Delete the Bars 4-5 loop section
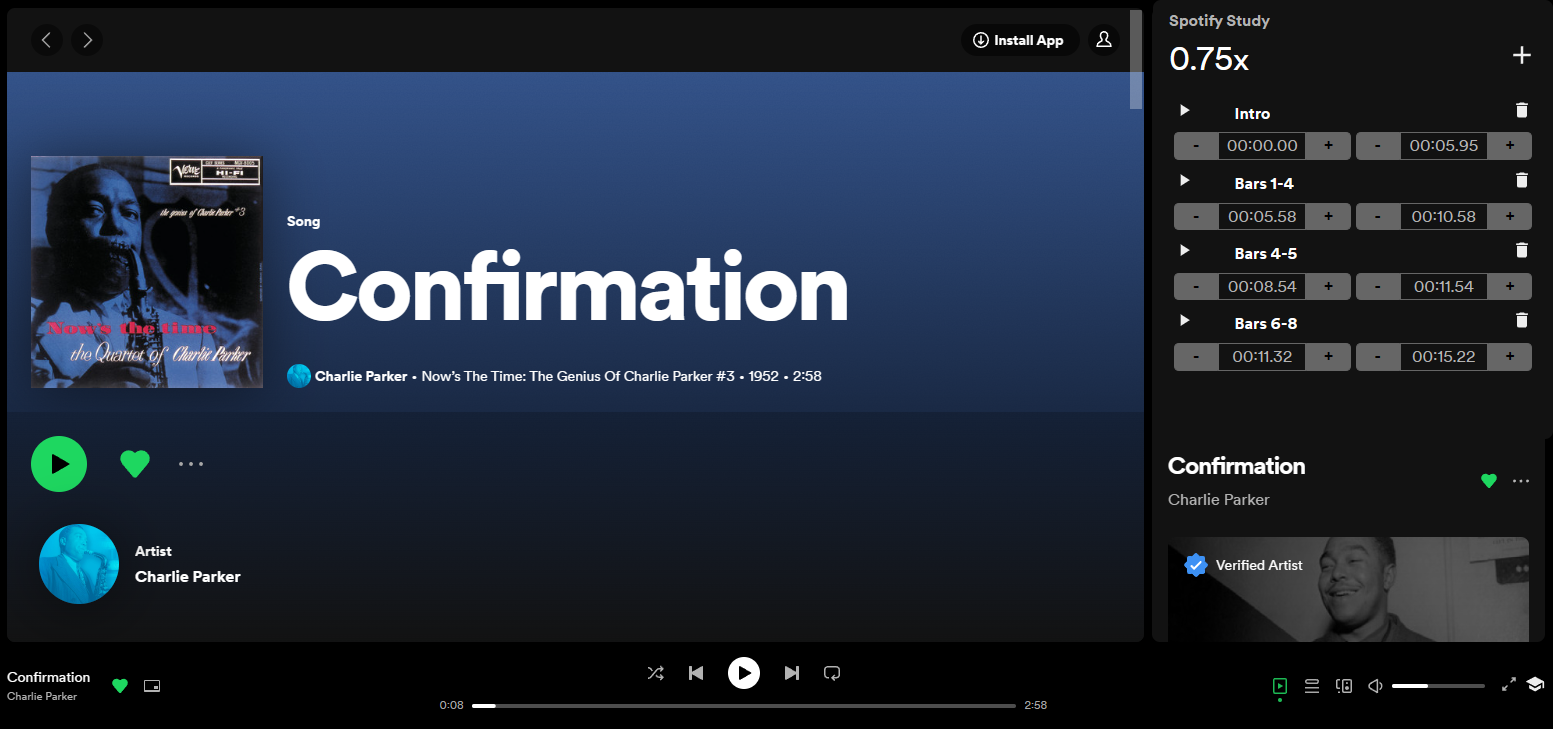 coord(1522,250)
